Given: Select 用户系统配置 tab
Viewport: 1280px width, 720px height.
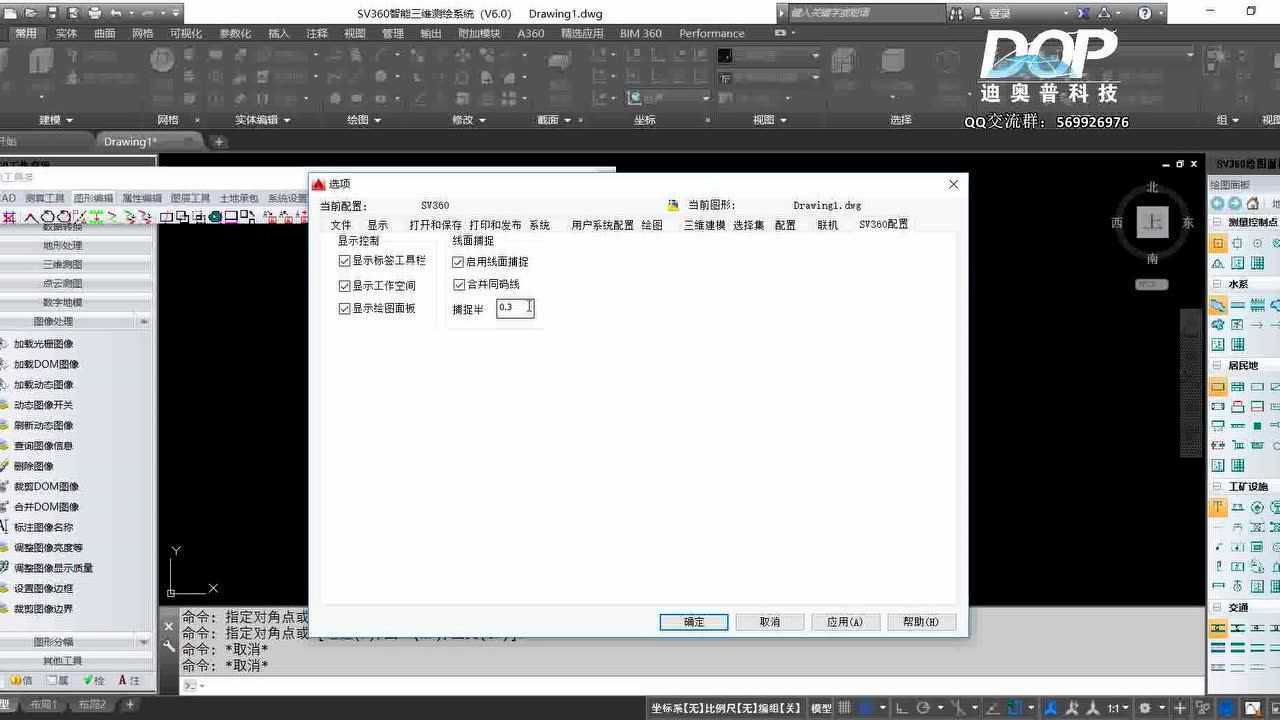Looking at the screenshot, I should (602, 225).
